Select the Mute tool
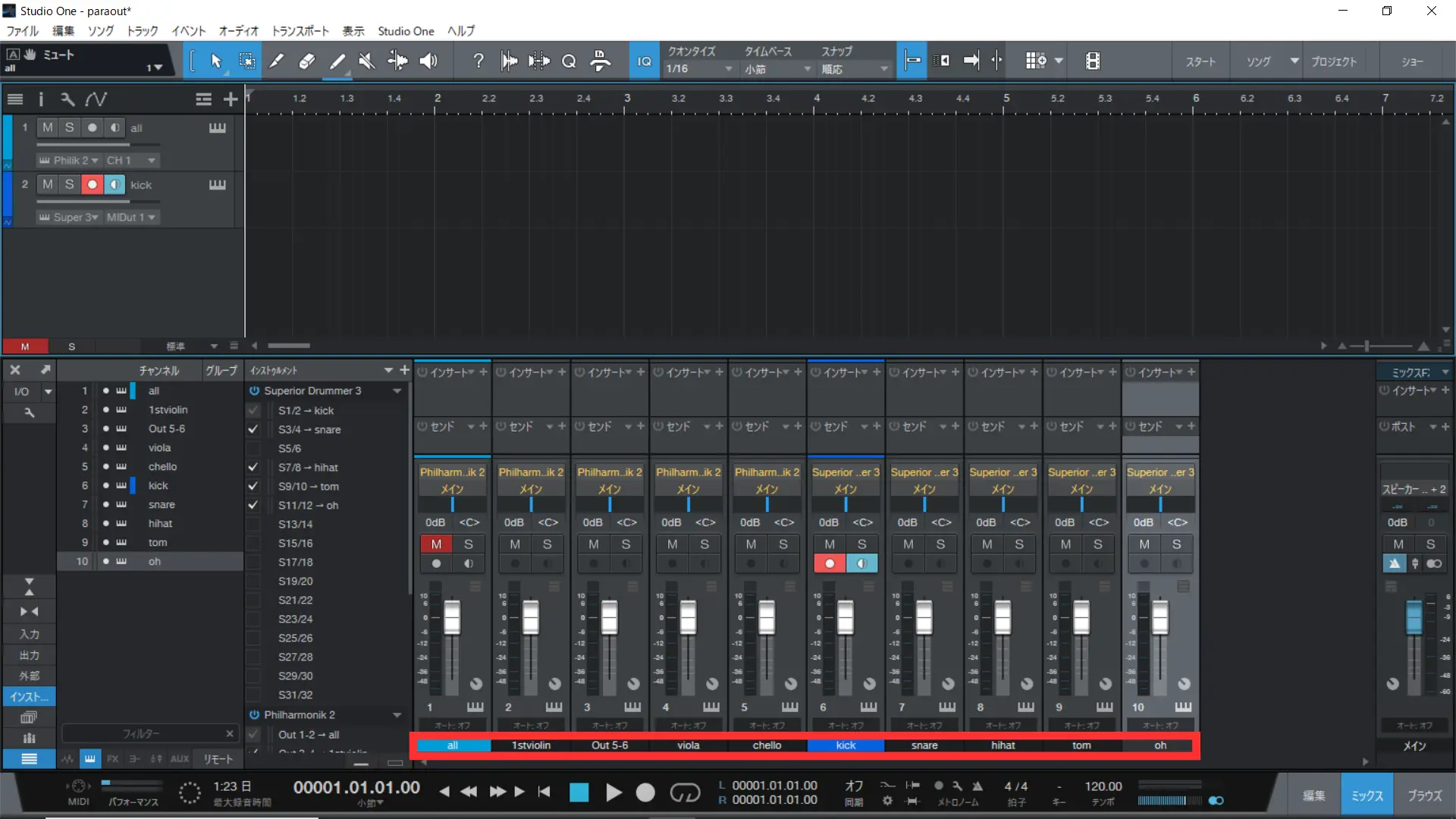Screen dimensions: 1456x819 (x=367, y=61)
